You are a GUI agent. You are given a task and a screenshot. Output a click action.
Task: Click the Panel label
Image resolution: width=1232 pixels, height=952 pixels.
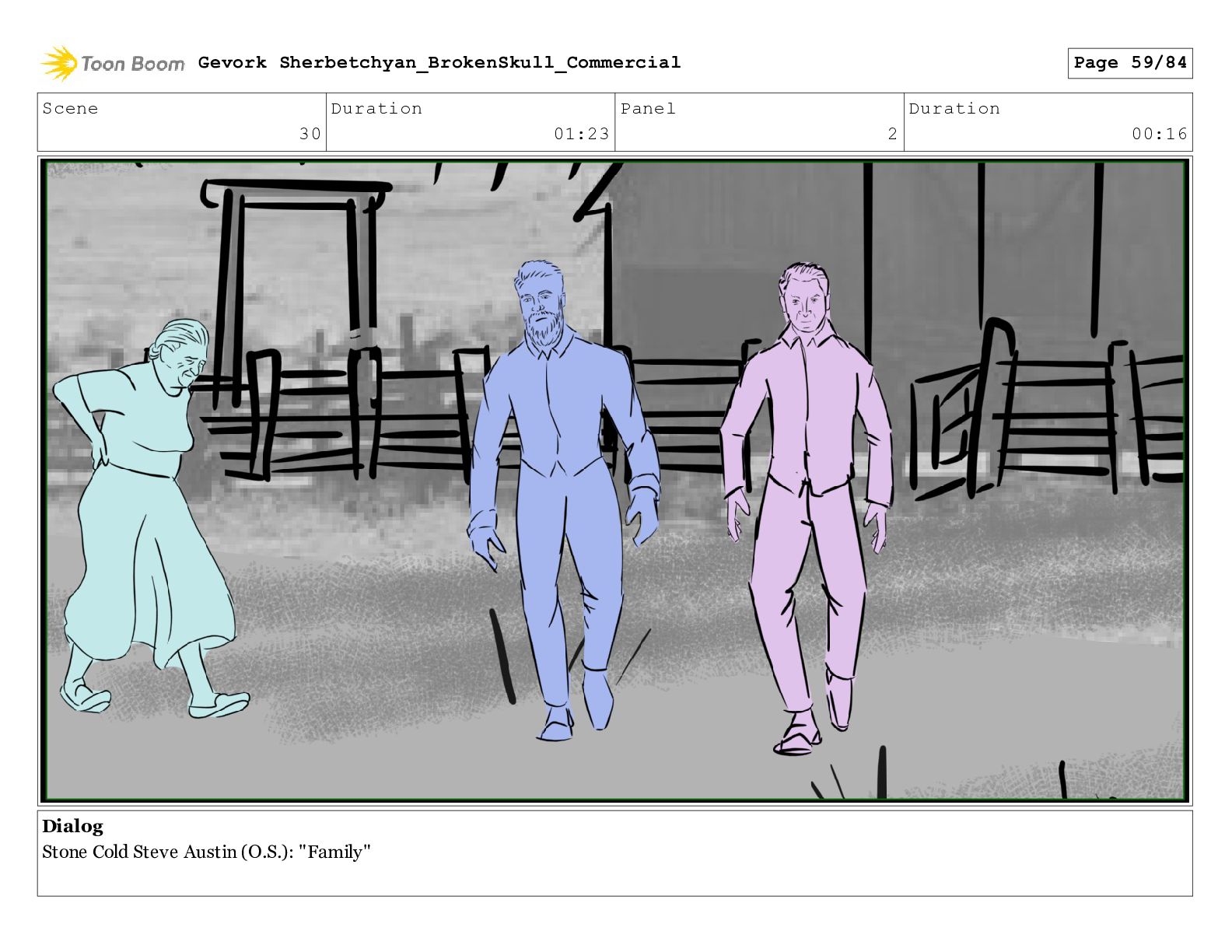tap(648, 108)
